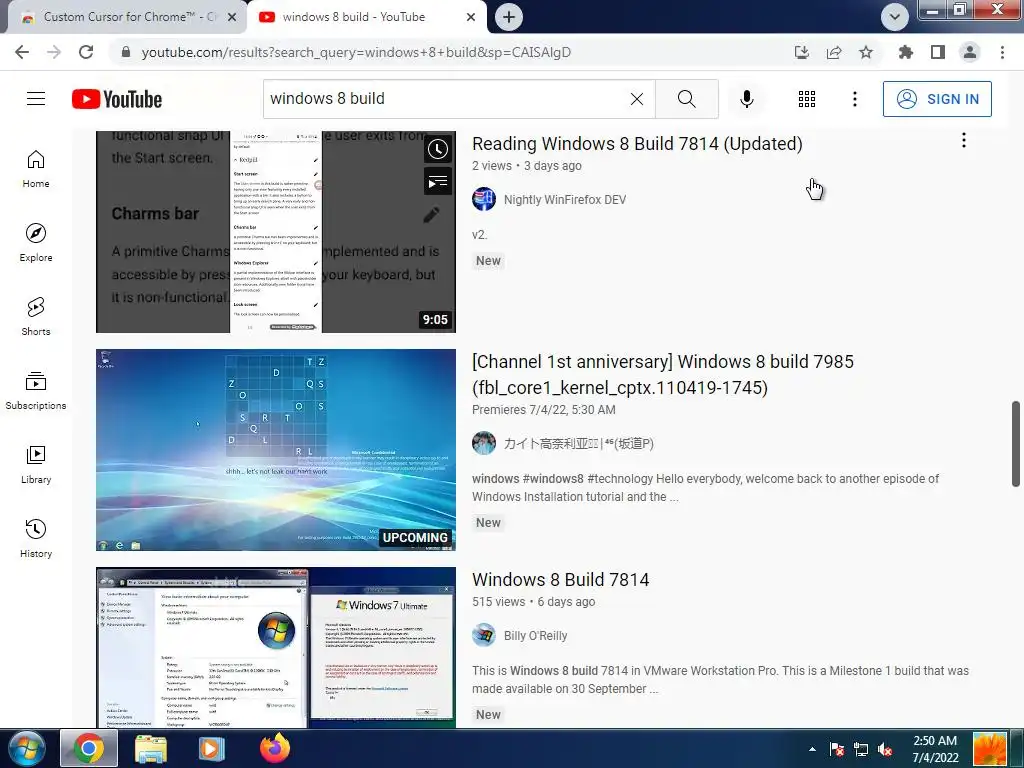Open Subscriptions in sidebar
The image size is (1024, 768).
[36, 390]
